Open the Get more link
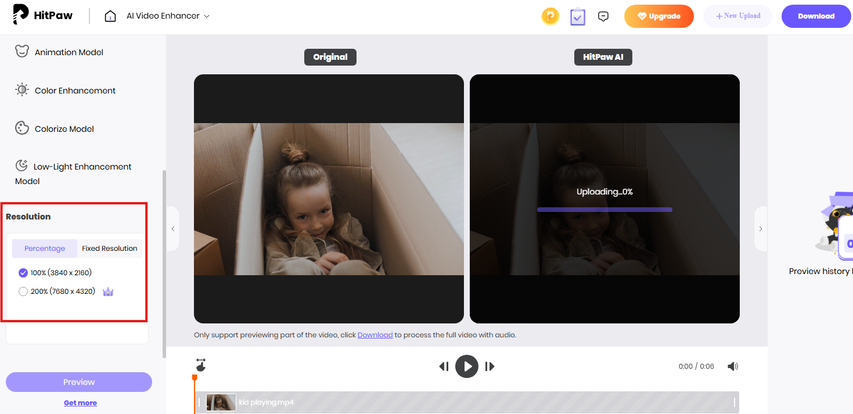Viewport: 853px width, 414px height. [x=80, y=403]
